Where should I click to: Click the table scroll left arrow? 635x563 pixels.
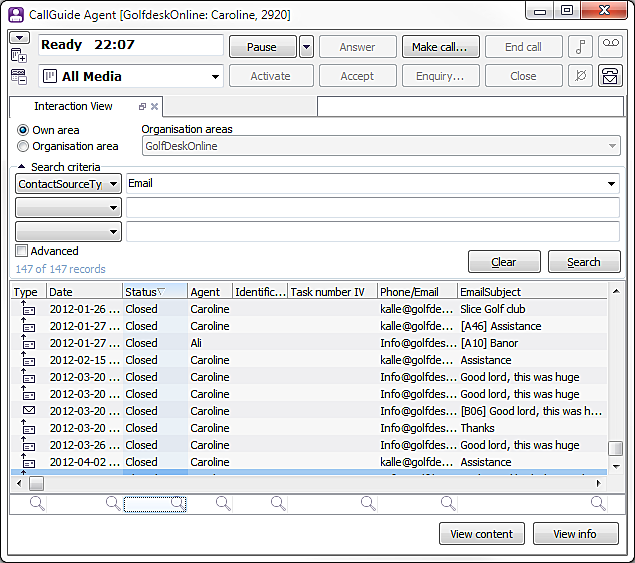(x=19, y=483)
